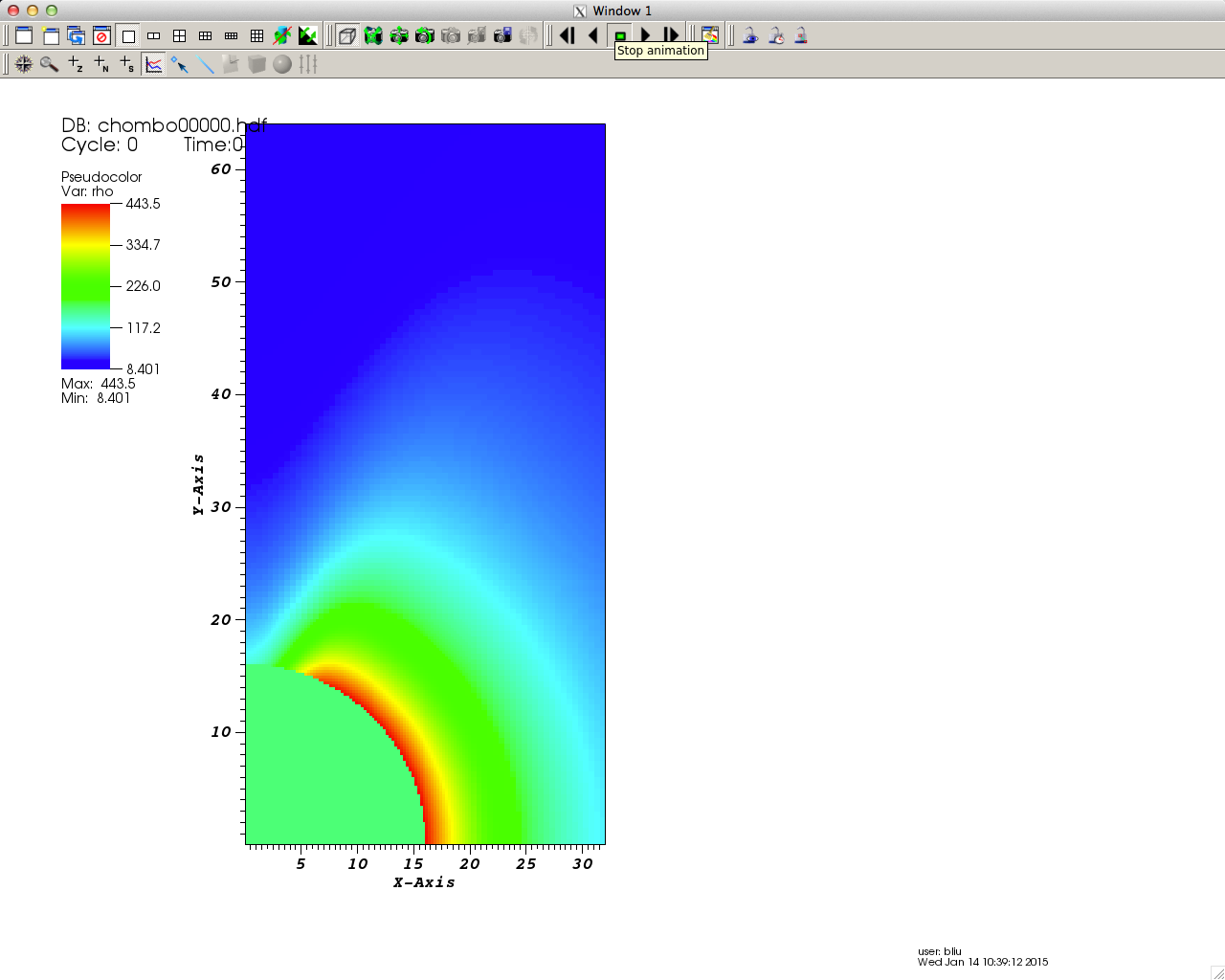
Task: Select the Zoom magnifier mode
Action: [50, 64]
